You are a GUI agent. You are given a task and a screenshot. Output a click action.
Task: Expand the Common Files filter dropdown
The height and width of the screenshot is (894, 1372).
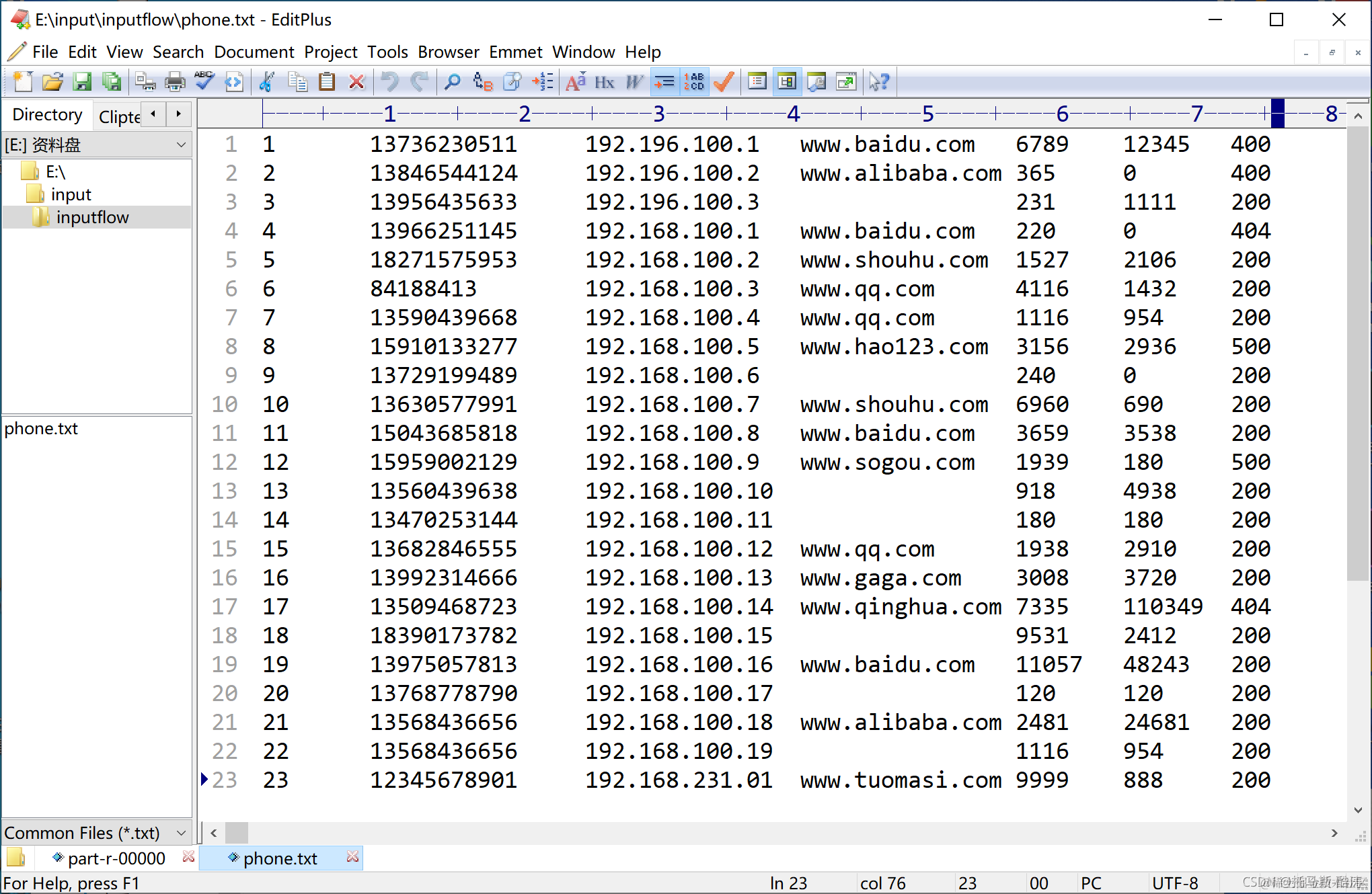tap(180, 833)
